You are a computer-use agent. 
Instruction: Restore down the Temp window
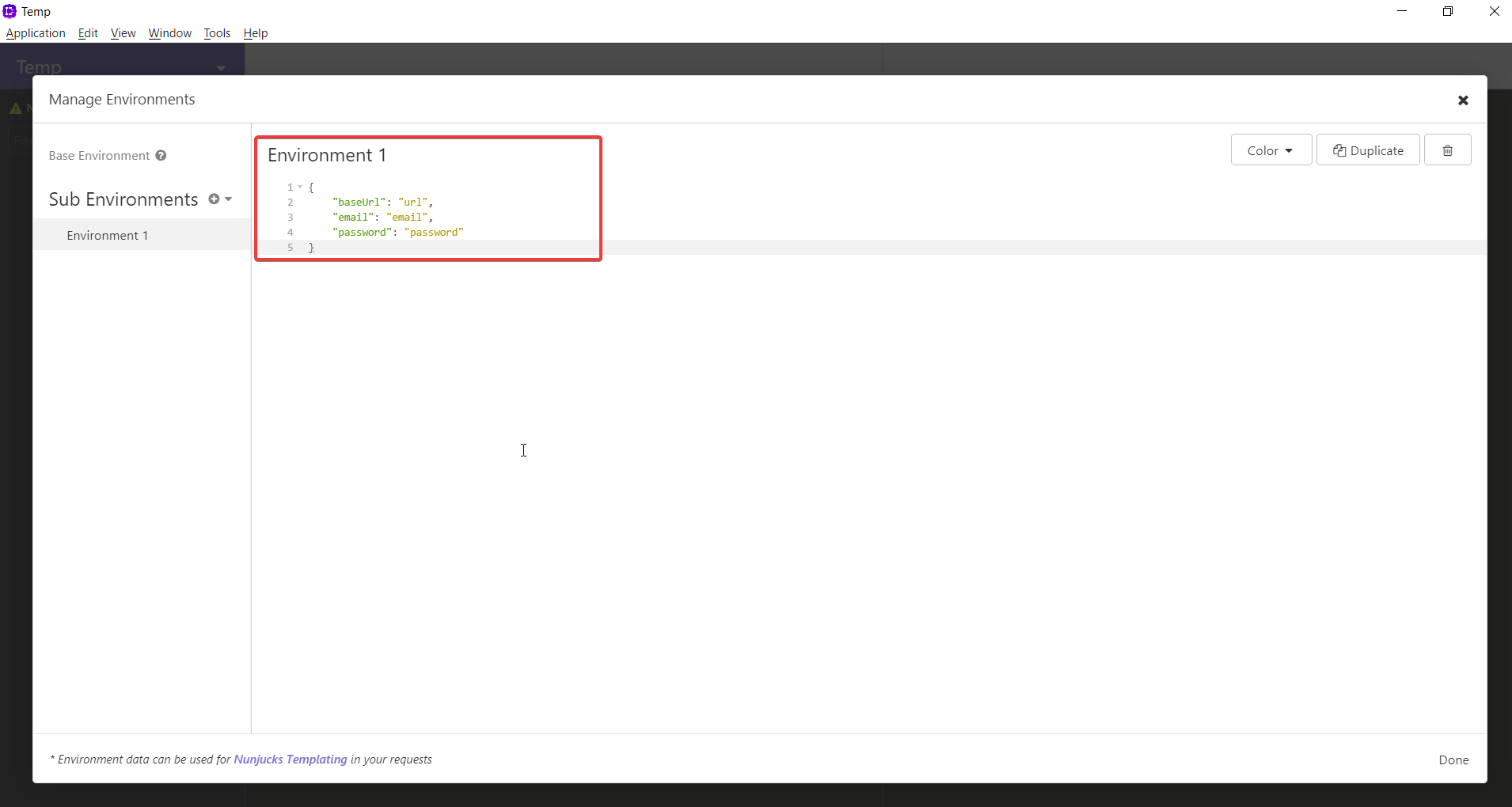[x=1448, y=11]
